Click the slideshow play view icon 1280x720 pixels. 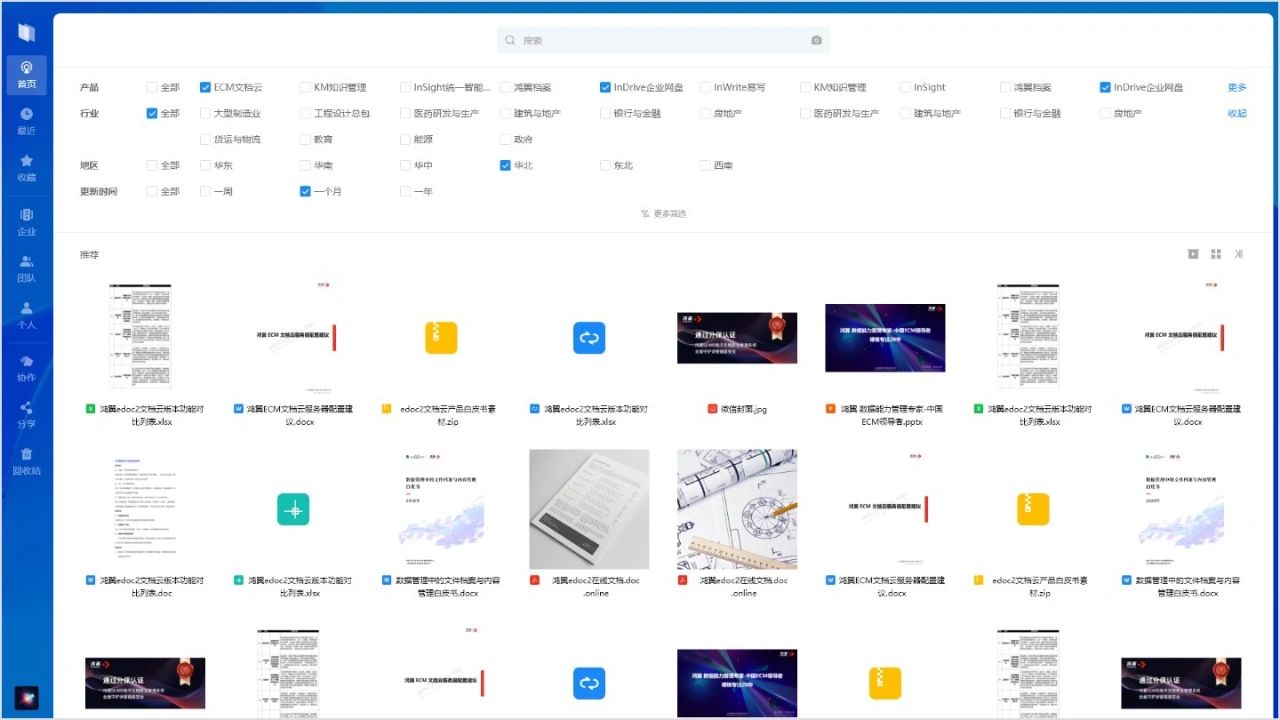click(1193, 254)
